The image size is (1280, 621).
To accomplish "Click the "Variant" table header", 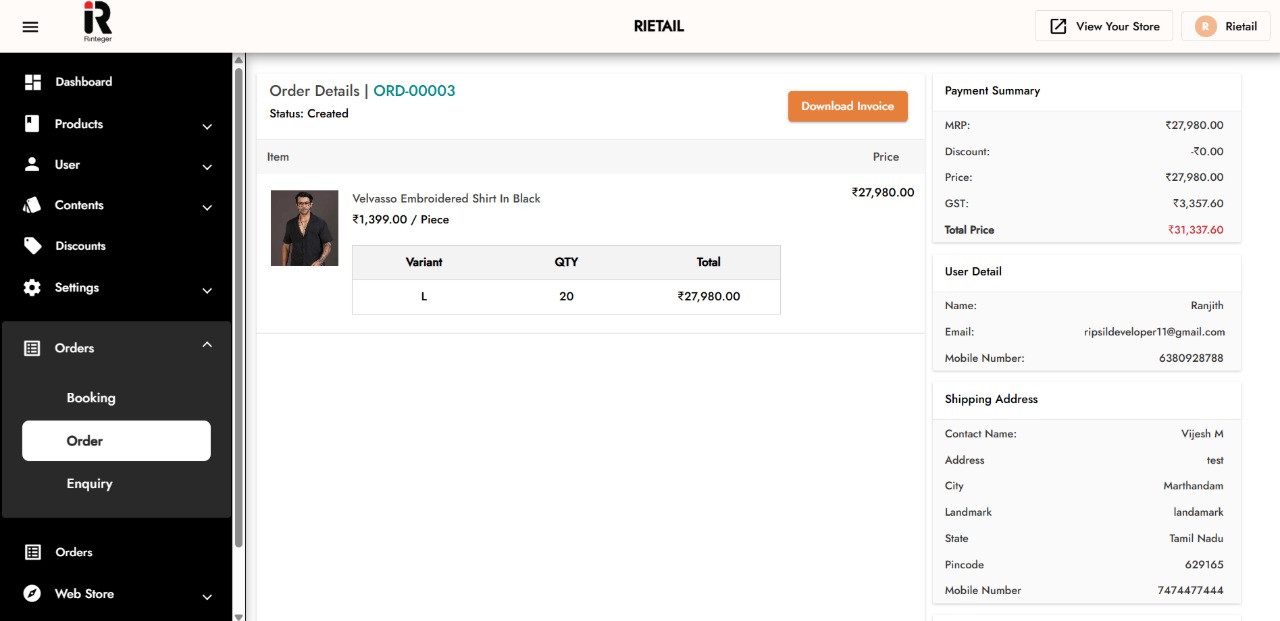I will point(424,262).
